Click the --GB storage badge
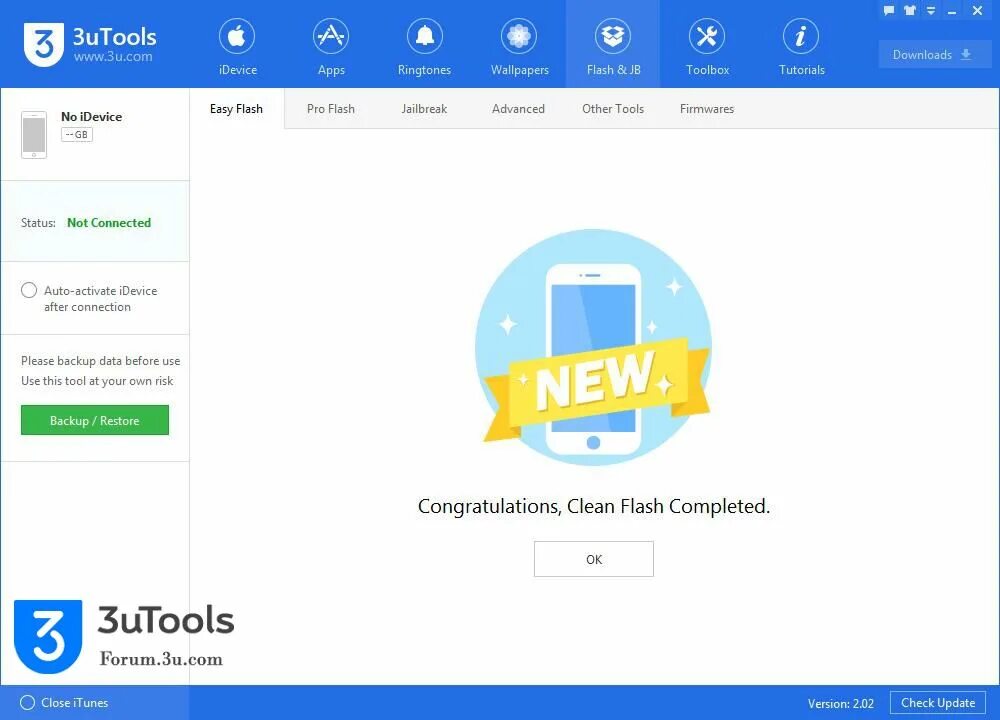The height and width of the screenshot is (720, 1000). 77,135
